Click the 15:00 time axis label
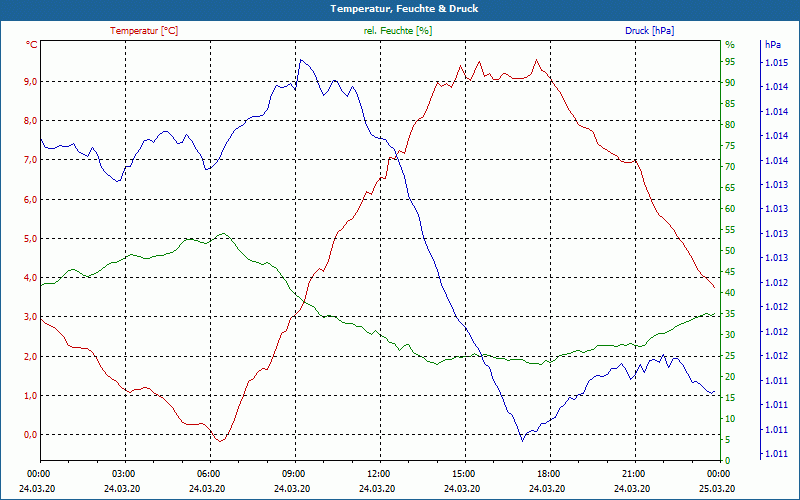 [463, 474]
